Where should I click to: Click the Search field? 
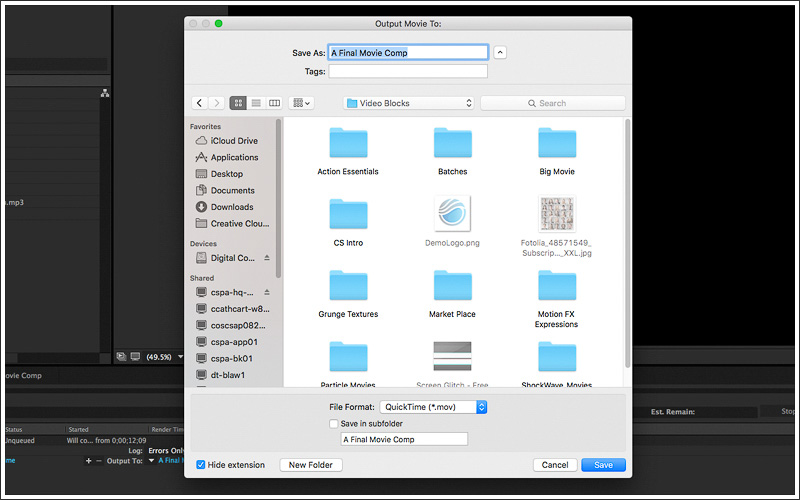553,103
